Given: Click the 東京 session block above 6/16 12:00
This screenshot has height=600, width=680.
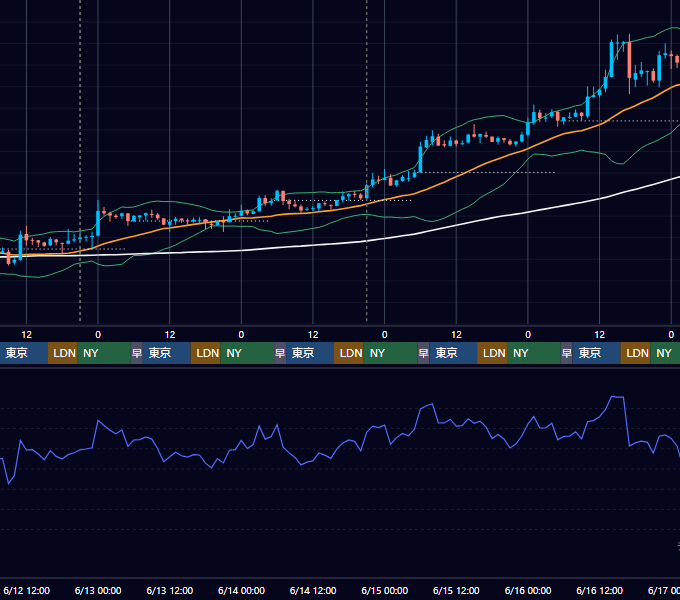Looking at the screenshot, I should [596, 353].
